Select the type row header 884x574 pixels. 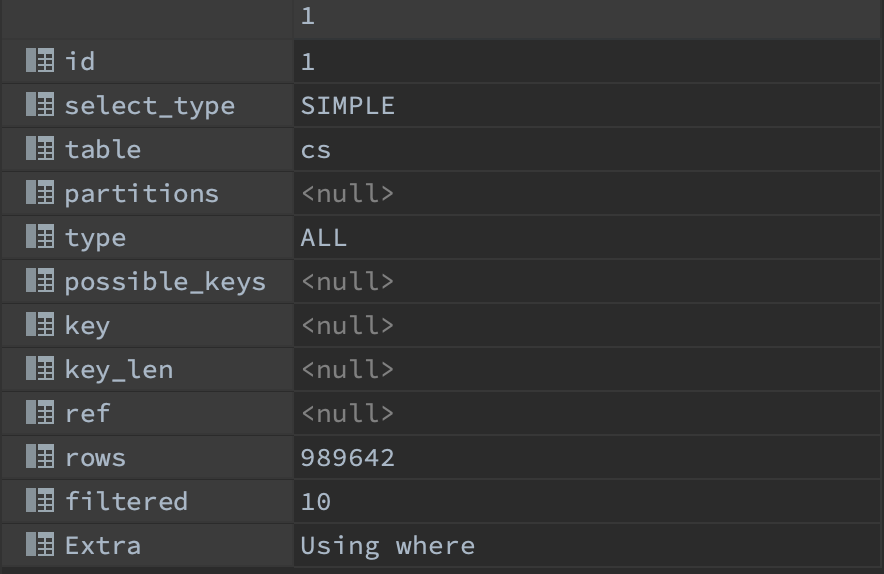(95, 237)
